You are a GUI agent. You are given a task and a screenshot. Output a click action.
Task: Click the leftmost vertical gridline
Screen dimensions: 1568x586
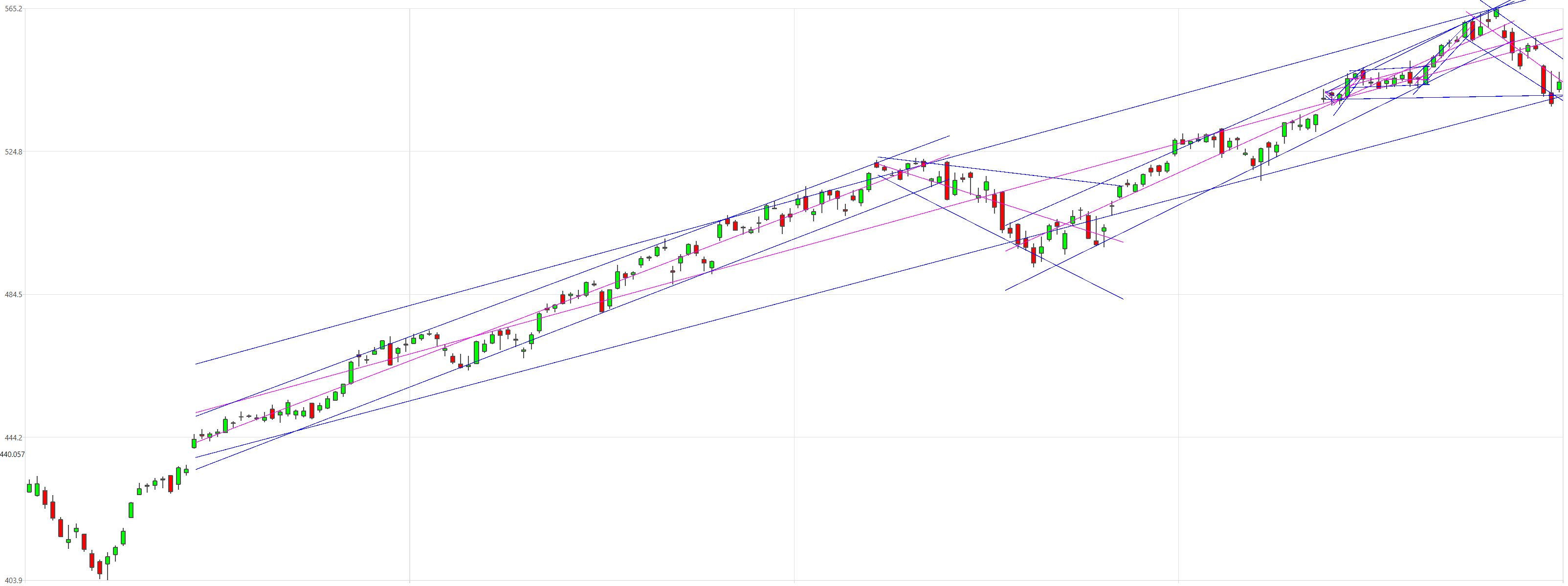point(410,295)
